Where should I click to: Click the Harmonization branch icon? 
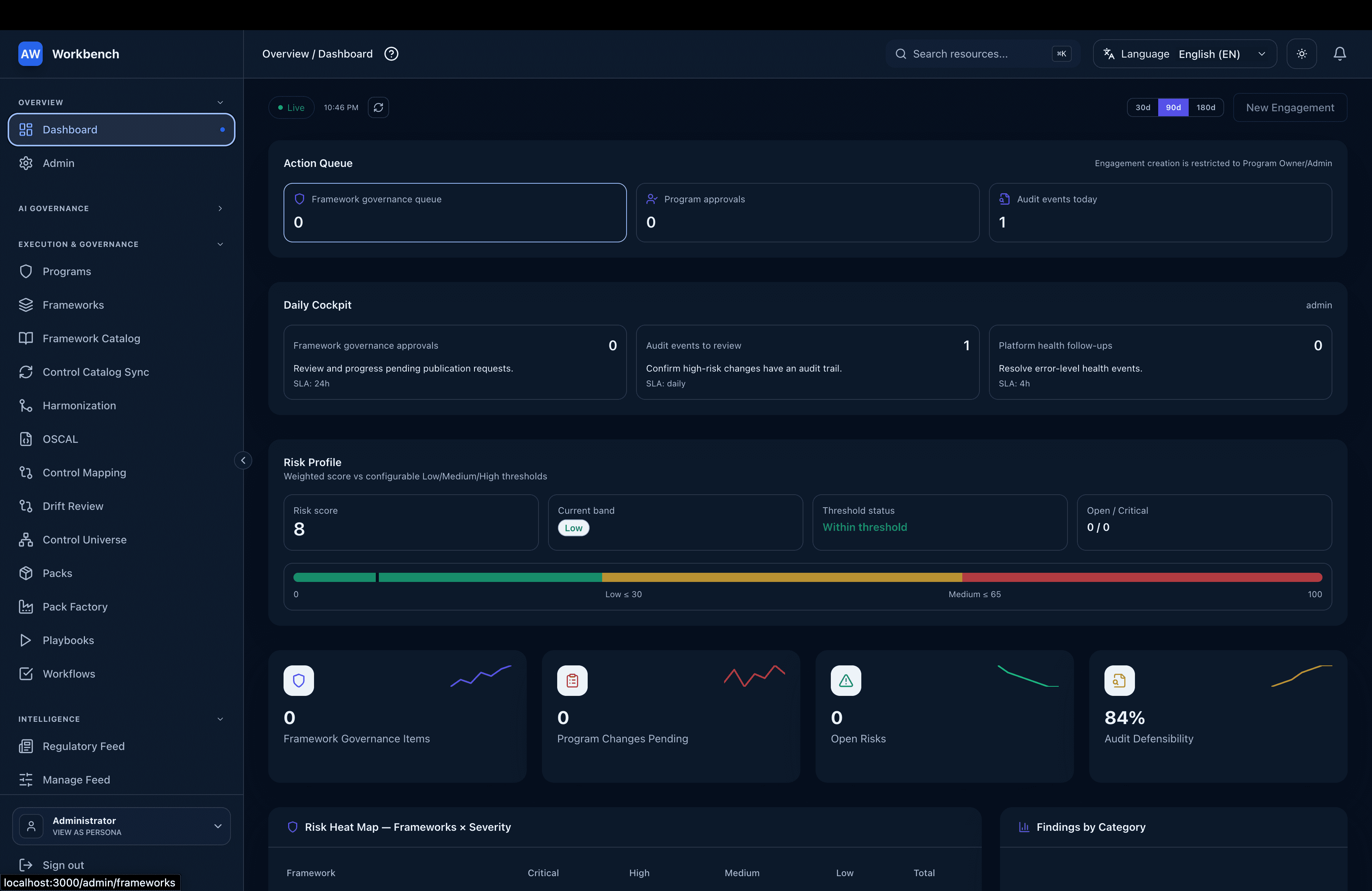(x=26, y=405)
